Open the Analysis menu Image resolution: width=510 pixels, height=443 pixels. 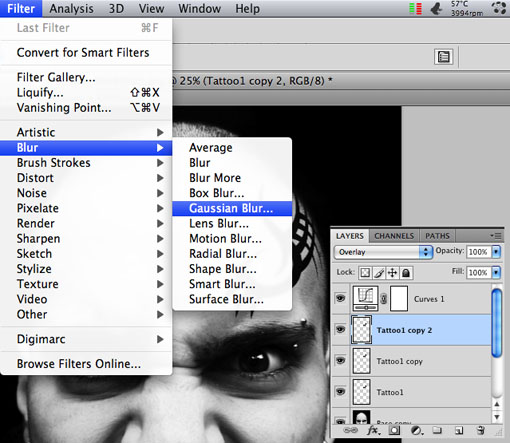point(71,8)
